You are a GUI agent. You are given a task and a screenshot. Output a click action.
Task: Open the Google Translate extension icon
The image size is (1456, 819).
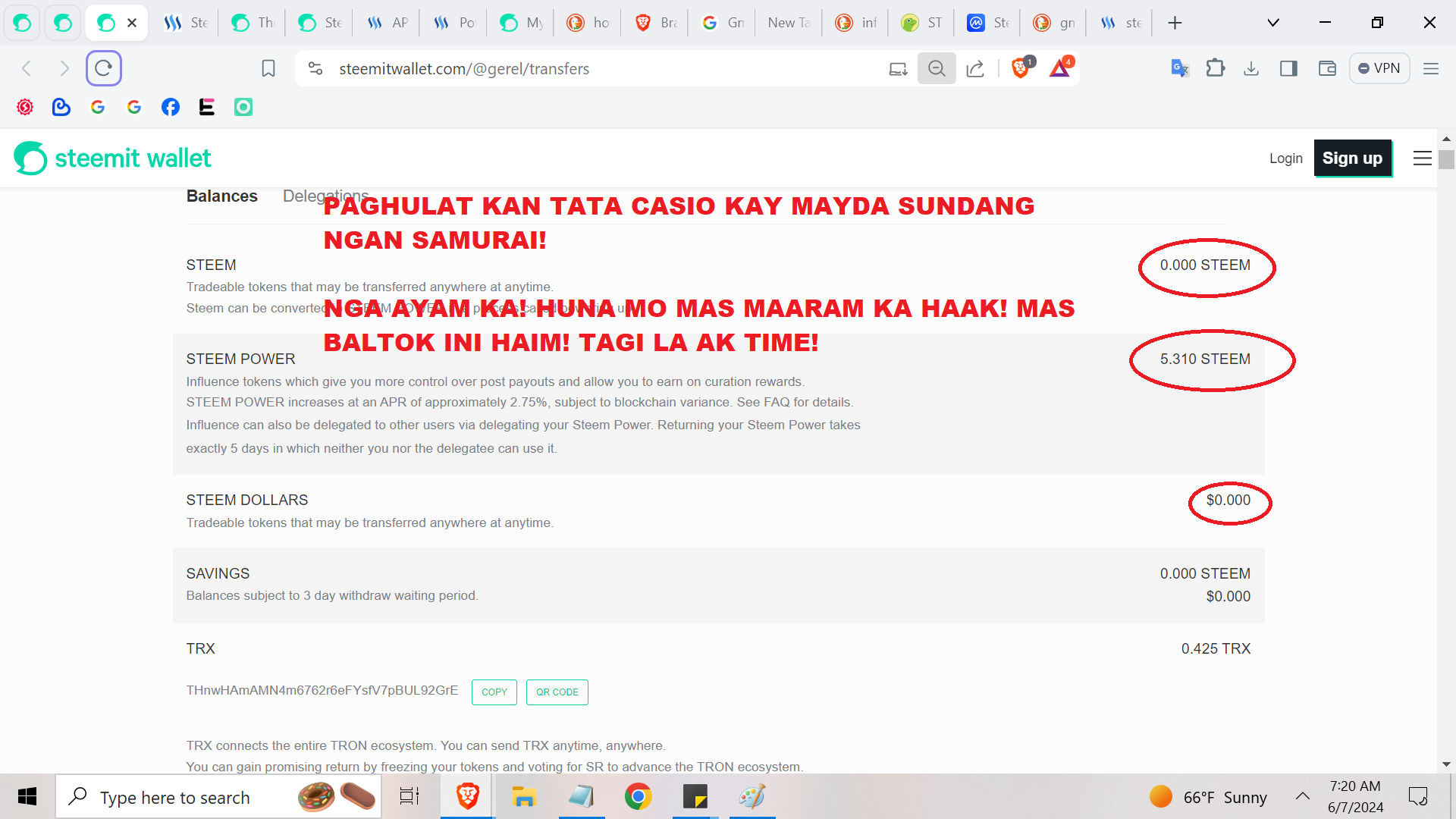pos(1180,68)
